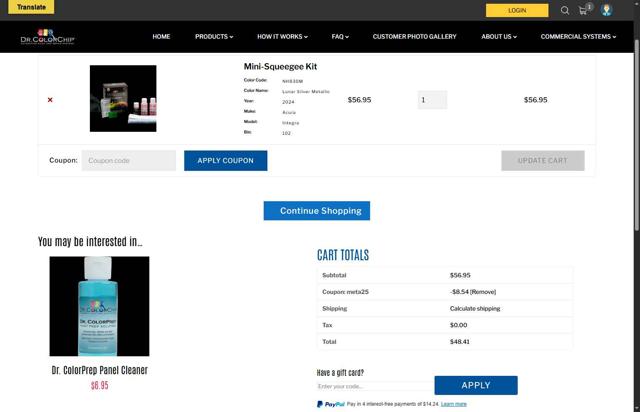Click the Continue Shopping button
Image resolution: width=640 pixels, height=412 pixels.
[317, 211]
